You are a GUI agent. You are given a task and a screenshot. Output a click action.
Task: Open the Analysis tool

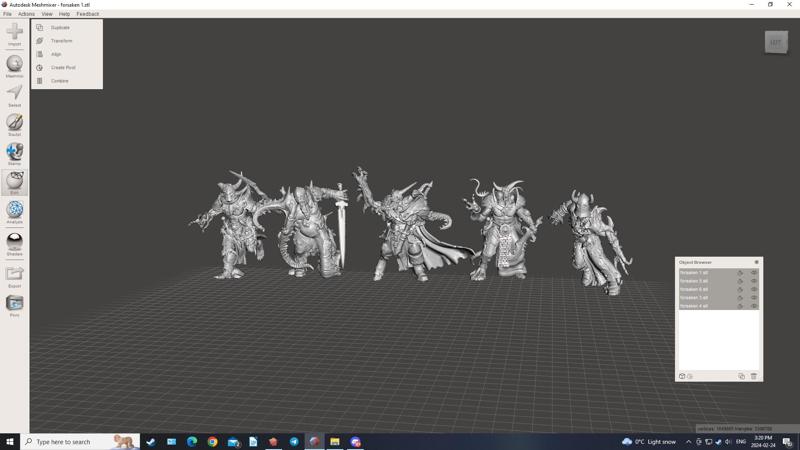14,210
